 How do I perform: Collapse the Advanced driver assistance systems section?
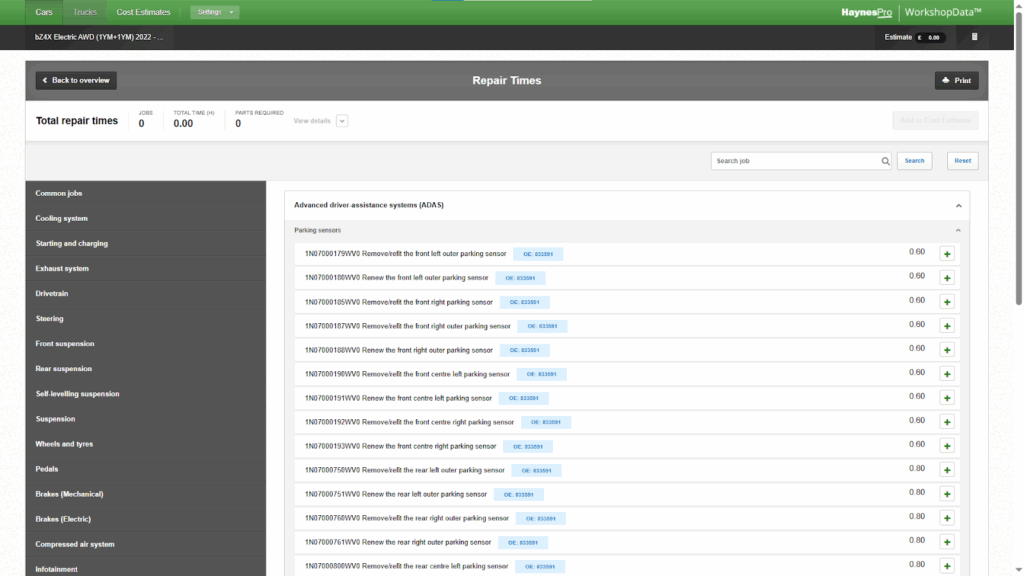tap(958, 205)
